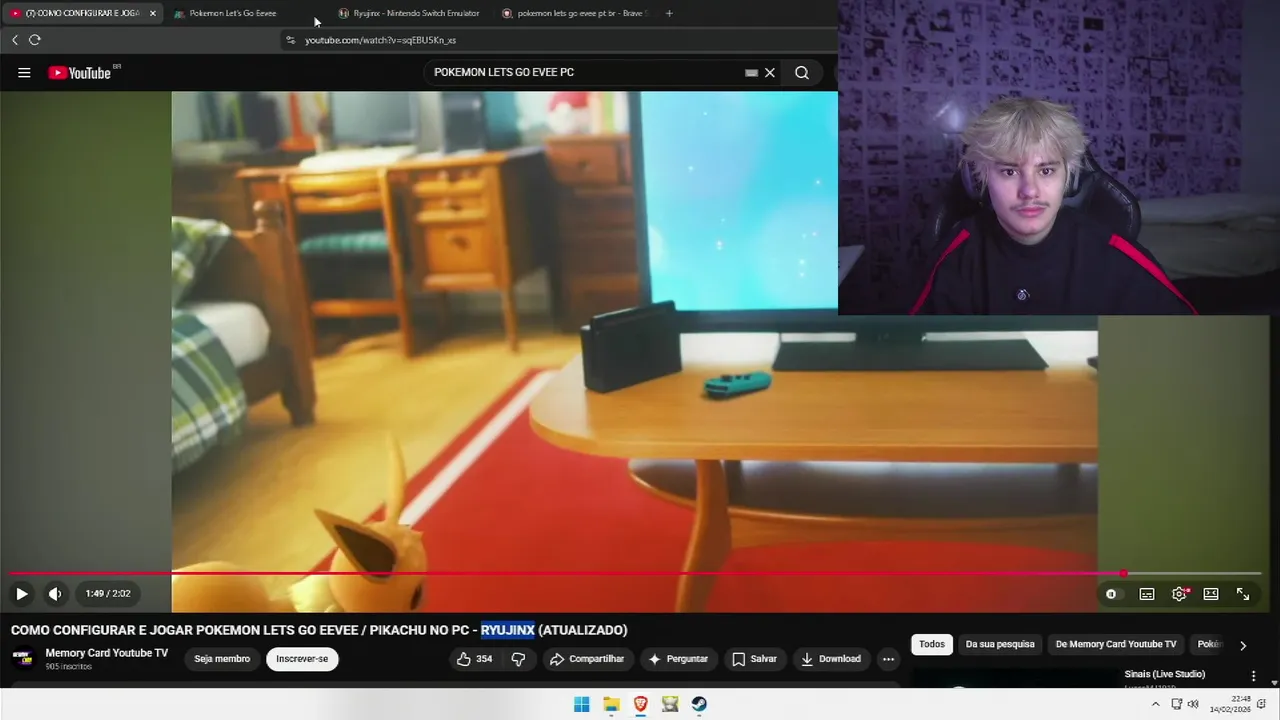Open Steam from the taskbar
Screen dimensions: 1280x720
[x=699, y=704]
